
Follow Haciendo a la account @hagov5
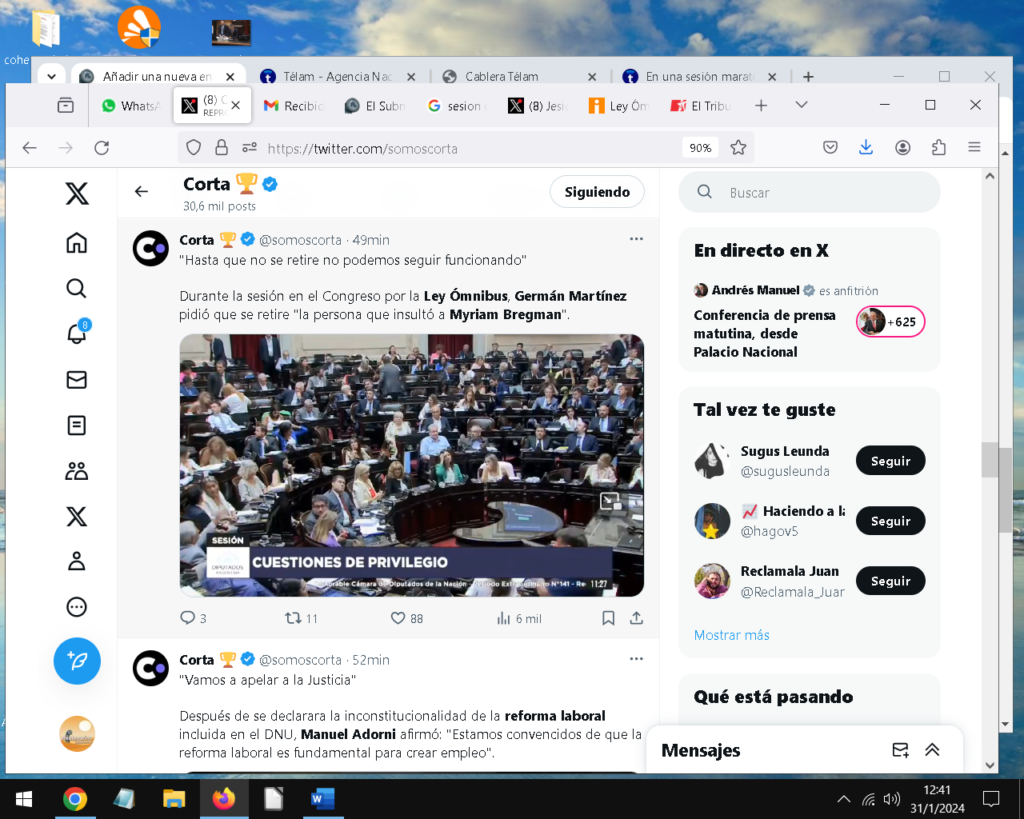pos(890,521)
